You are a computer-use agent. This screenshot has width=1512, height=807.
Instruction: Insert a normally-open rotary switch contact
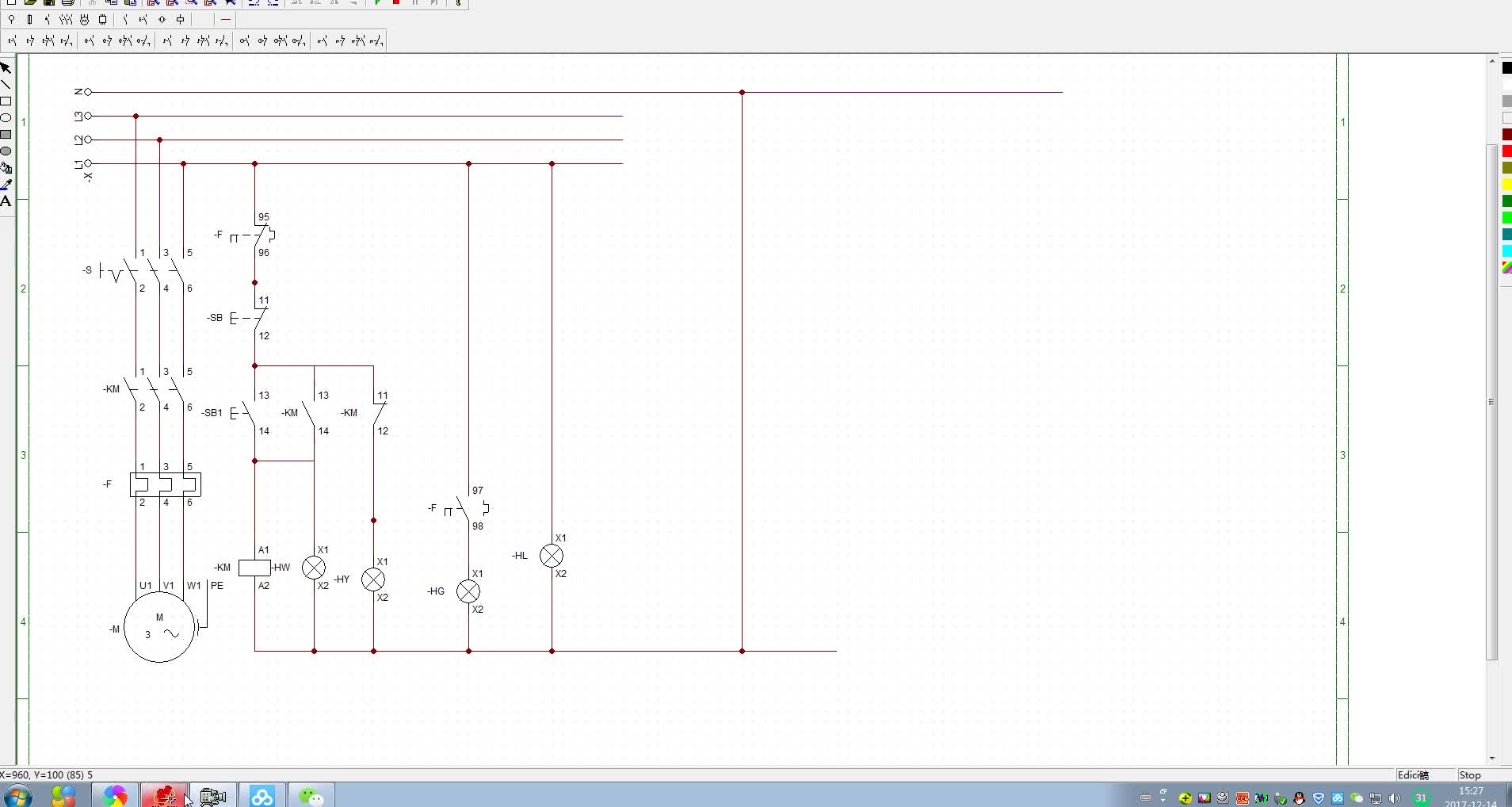(90, 40)
